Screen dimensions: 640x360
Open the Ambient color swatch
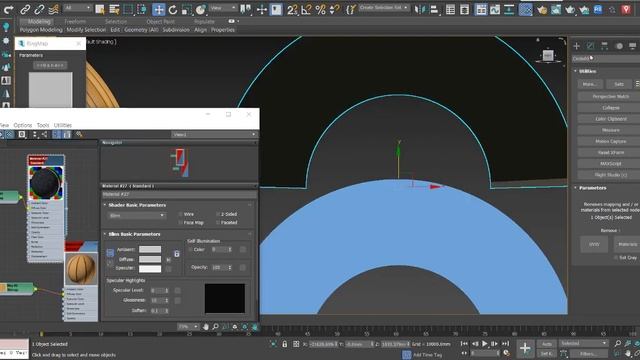click(150, 249)
